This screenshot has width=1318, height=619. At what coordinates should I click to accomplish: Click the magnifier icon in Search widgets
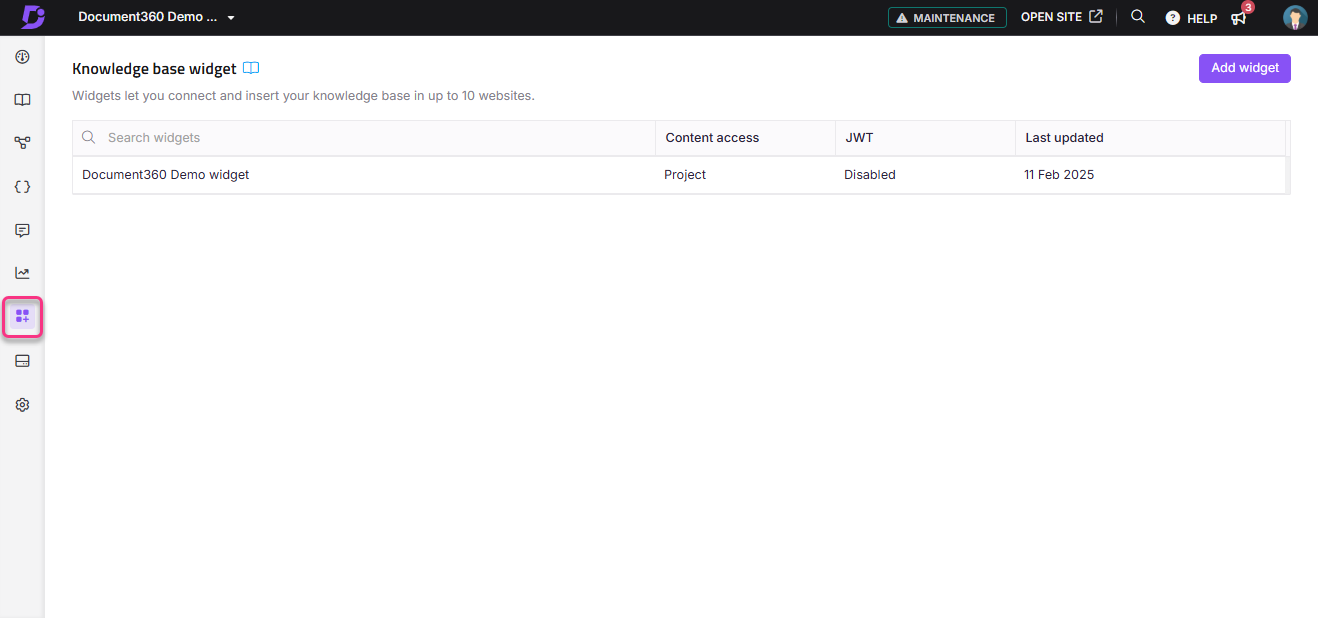pos(89,138)
